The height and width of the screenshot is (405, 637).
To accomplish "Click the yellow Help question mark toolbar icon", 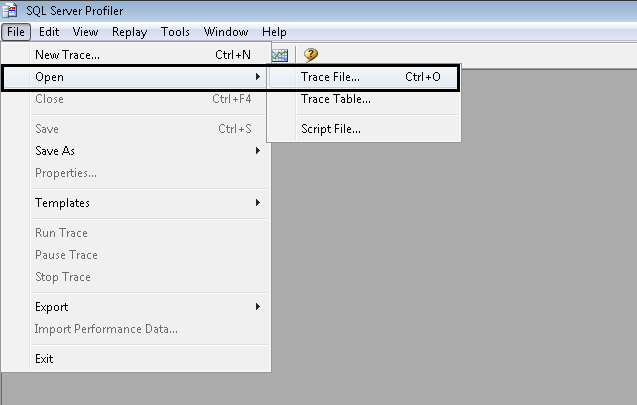I will (311, 54).
